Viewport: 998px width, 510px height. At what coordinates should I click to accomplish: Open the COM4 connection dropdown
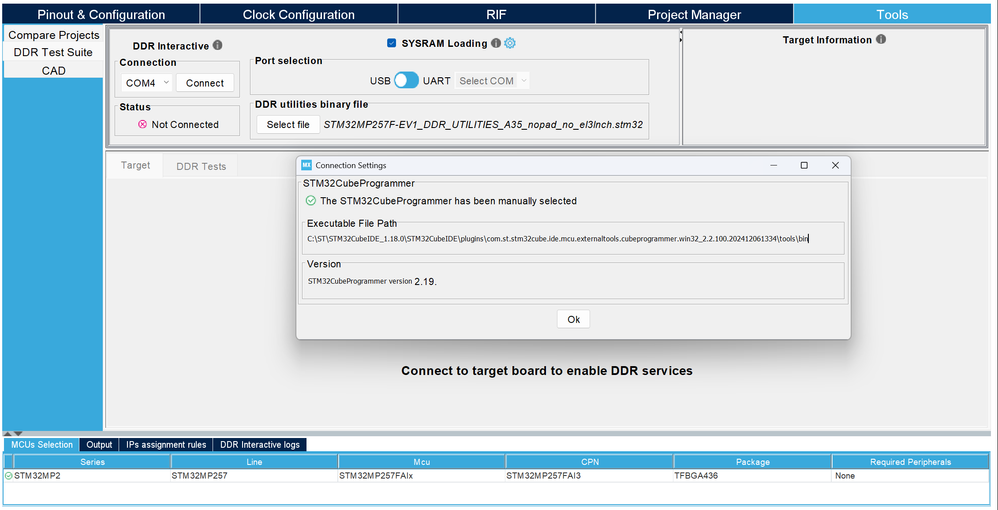pos(146,83)
